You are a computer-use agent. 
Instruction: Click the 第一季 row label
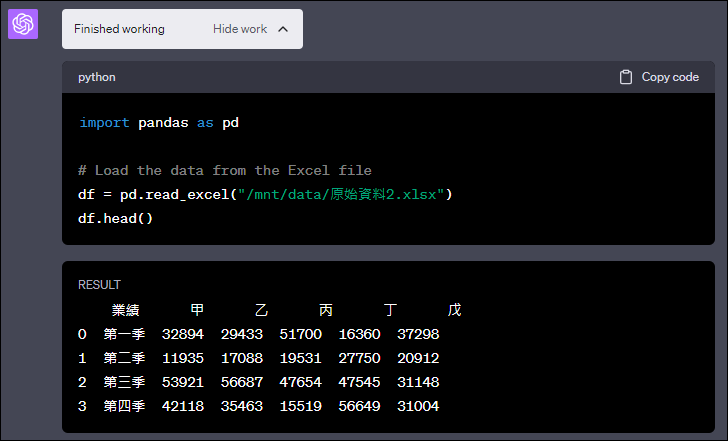coord(124,334)
